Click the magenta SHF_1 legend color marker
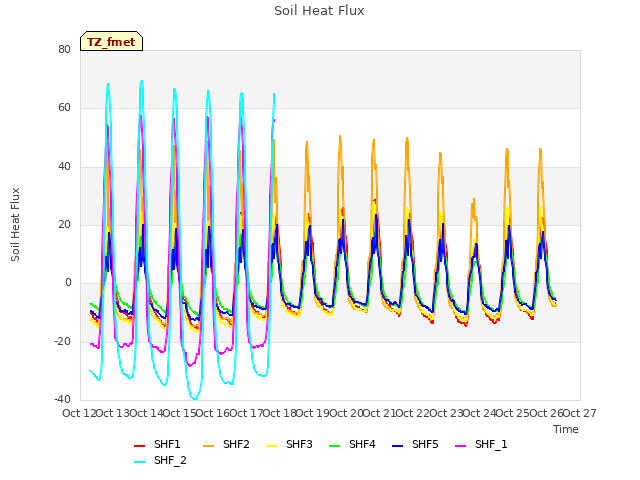 460,446
